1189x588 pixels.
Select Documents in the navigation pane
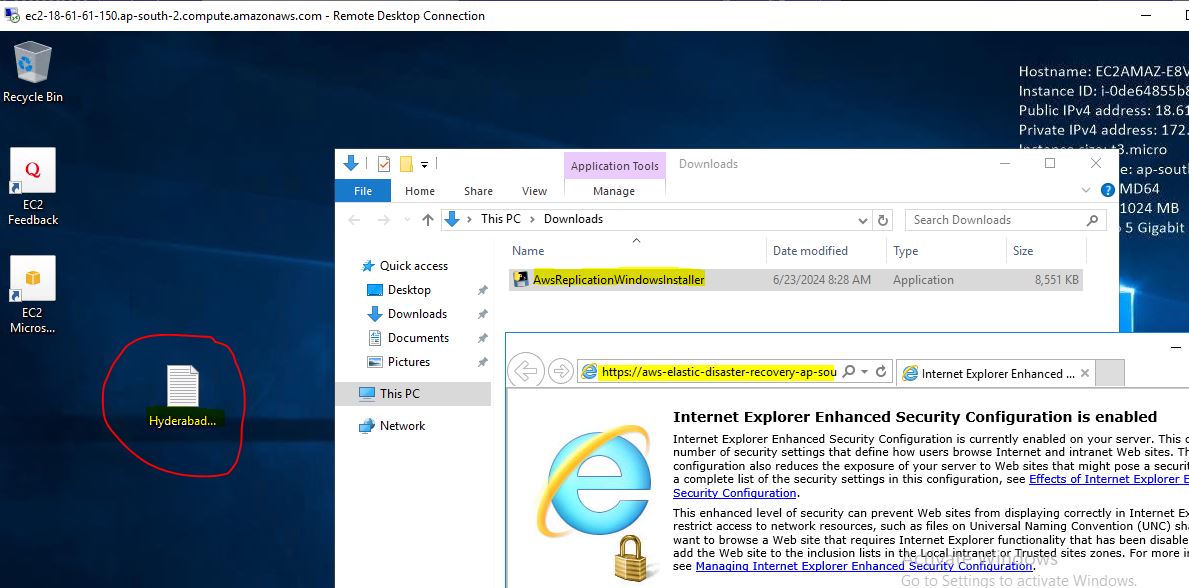coord(418,338)
